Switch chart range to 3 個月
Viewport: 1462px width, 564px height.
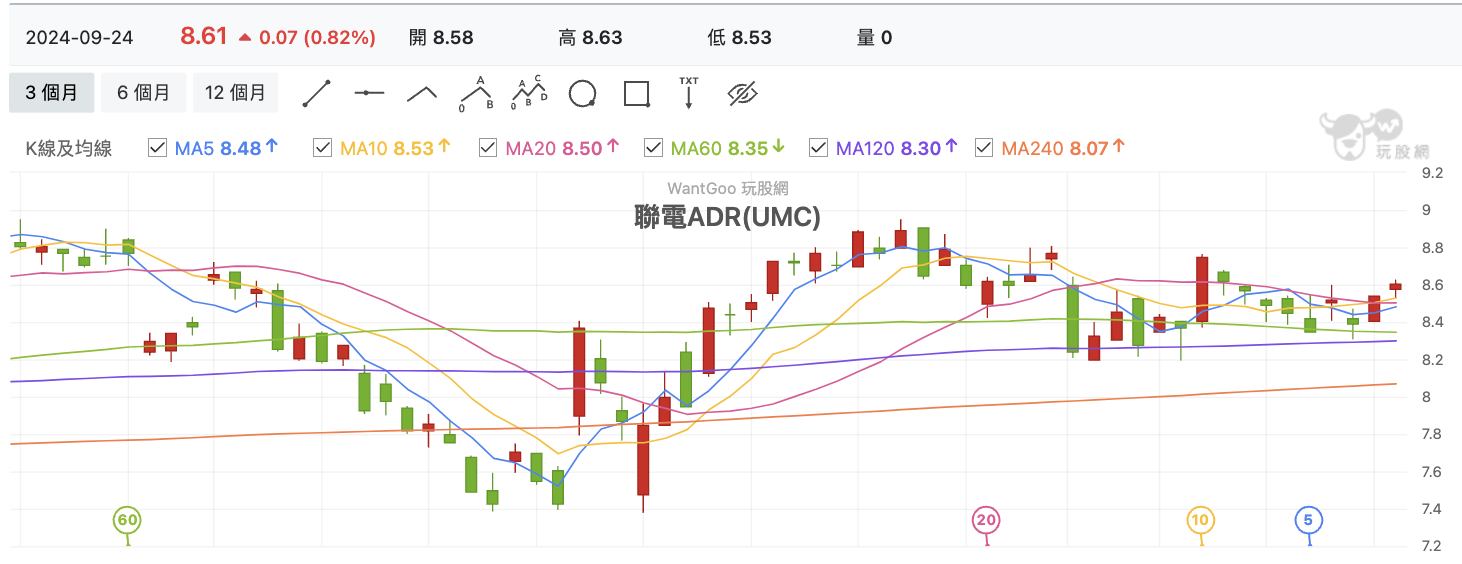[x=52, y=93]
